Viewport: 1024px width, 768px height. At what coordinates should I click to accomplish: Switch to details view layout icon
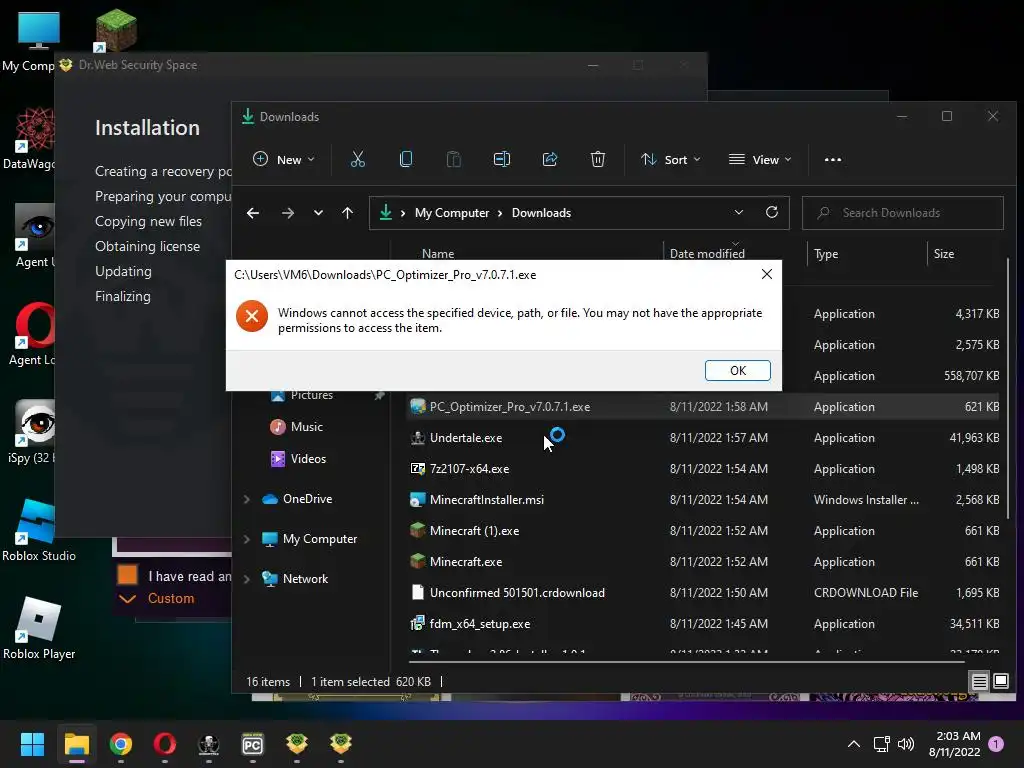(x=980, y=682)
